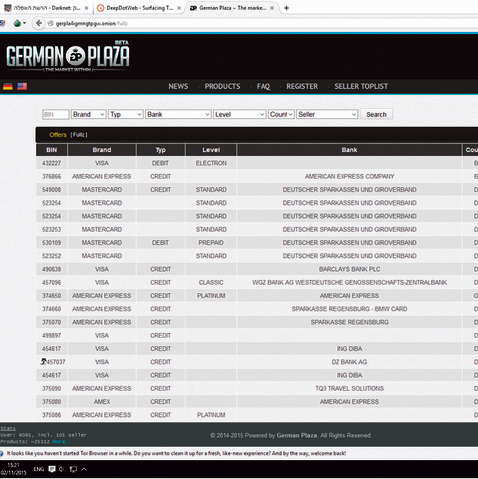Click BIN 530109 cell

click(52, 243)
